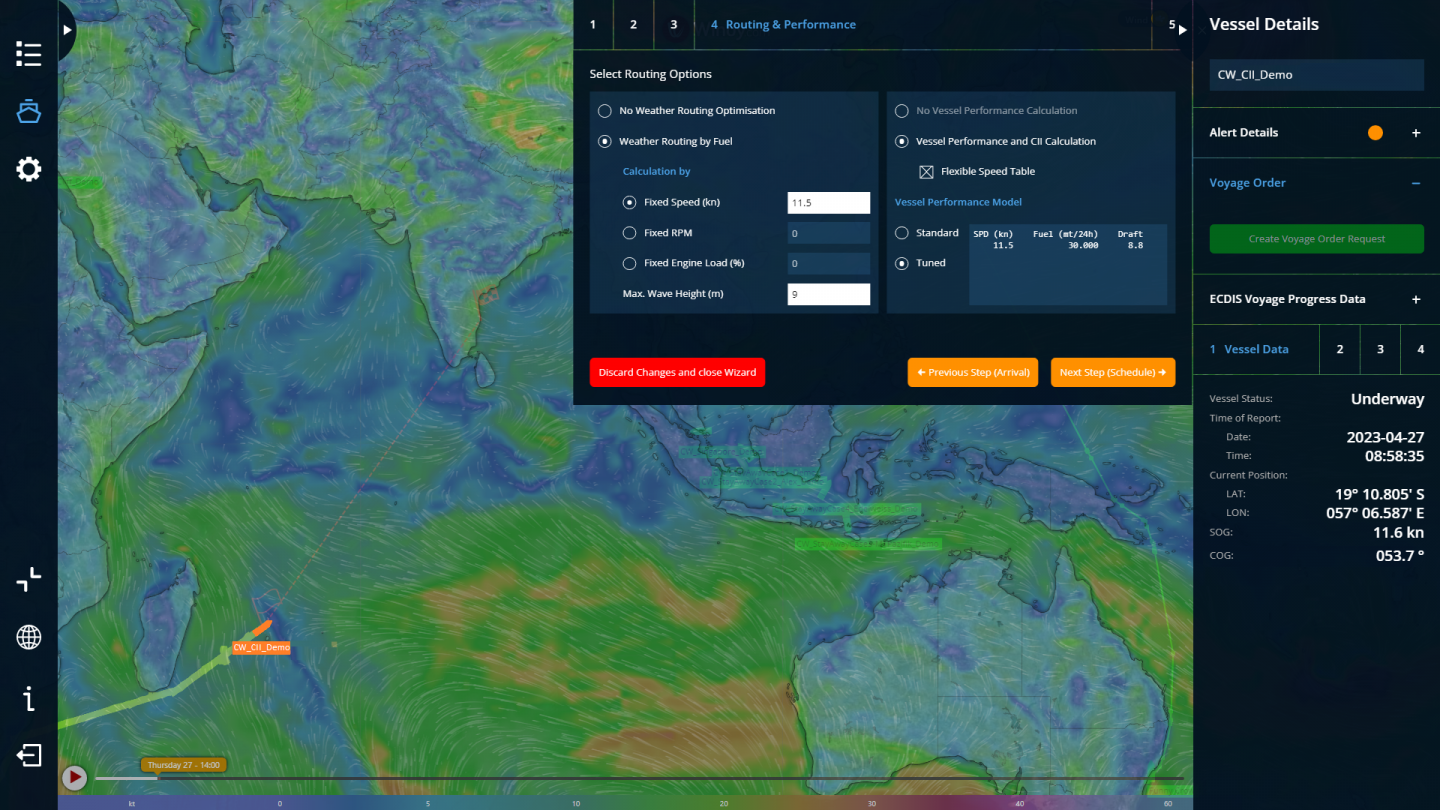Open the menu list icon at top left
Viewport: 1440px width, 810px height.
coord(28,54)
